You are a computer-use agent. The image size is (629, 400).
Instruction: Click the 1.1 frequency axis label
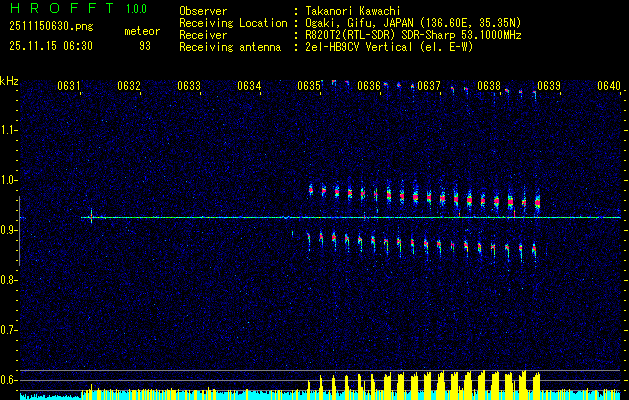[x=9, y=129]
